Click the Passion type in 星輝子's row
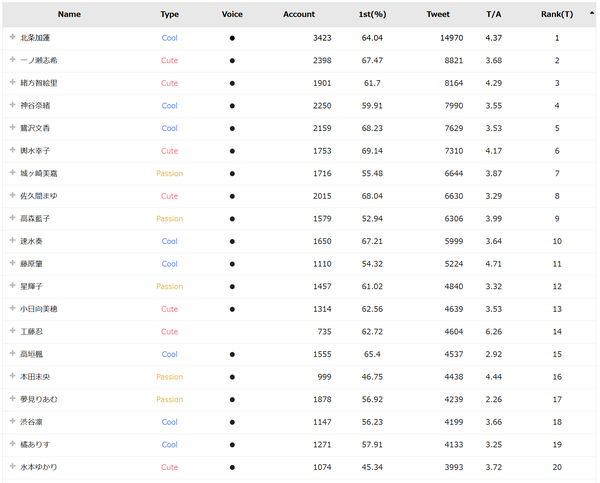Image resolution: width=600 pixels, height=483 pixels. (170, 286)
